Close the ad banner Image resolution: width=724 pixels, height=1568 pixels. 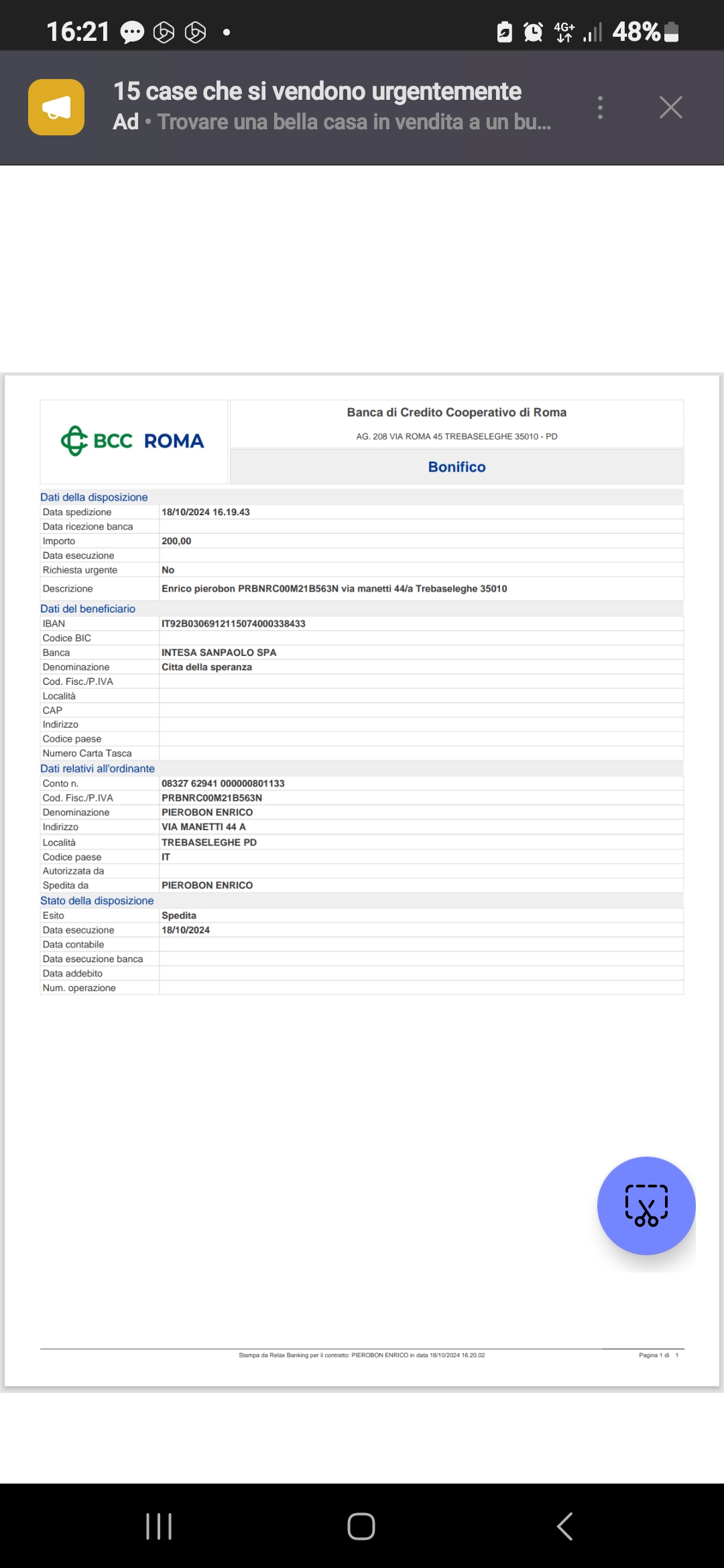[670, 107]
